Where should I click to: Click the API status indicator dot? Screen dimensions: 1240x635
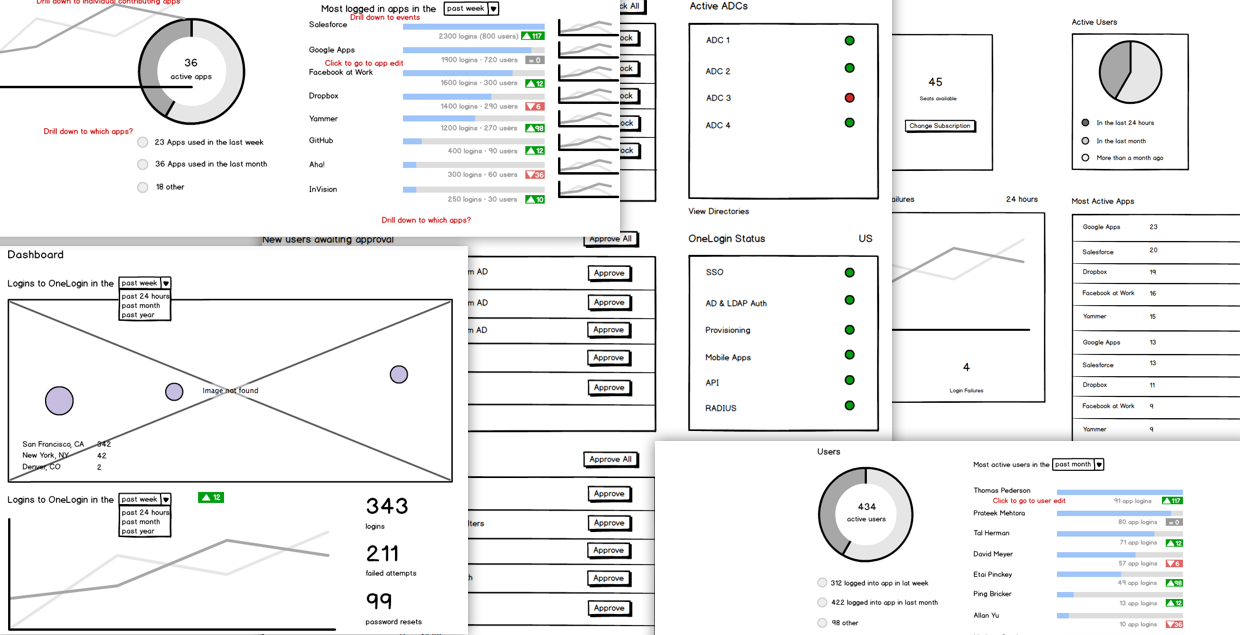click(849, 380)
